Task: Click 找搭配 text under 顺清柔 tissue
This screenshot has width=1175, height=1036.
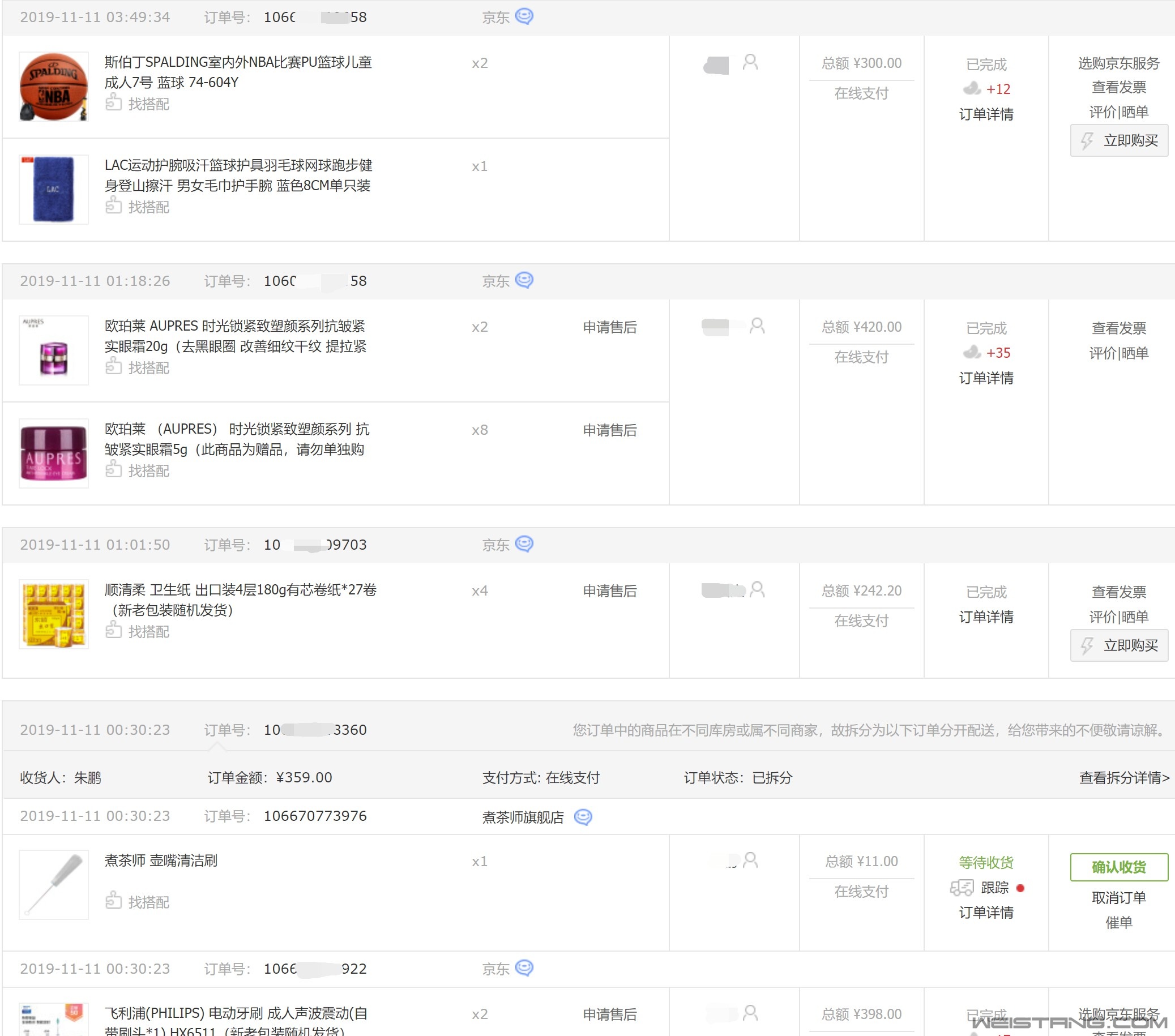Action: 148,631
